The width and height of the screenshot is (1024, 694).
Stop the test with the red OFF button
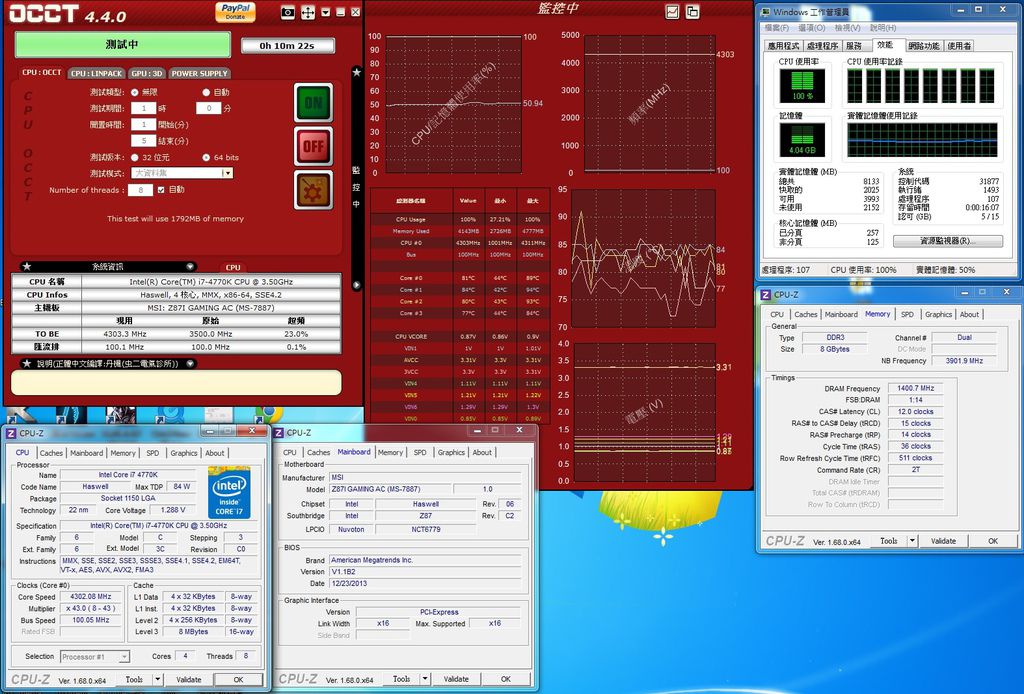[313, 146]
